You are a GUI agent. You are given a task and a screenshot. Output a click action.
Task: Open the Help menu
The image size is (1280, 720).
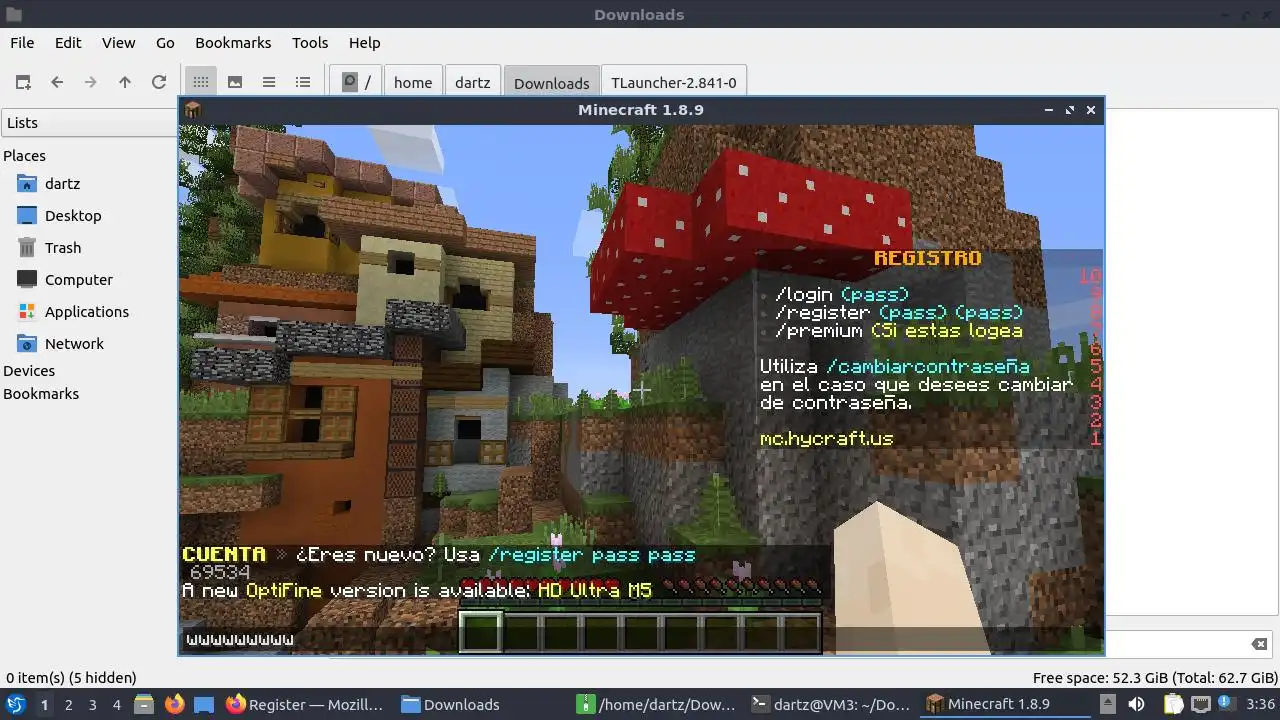364,43
